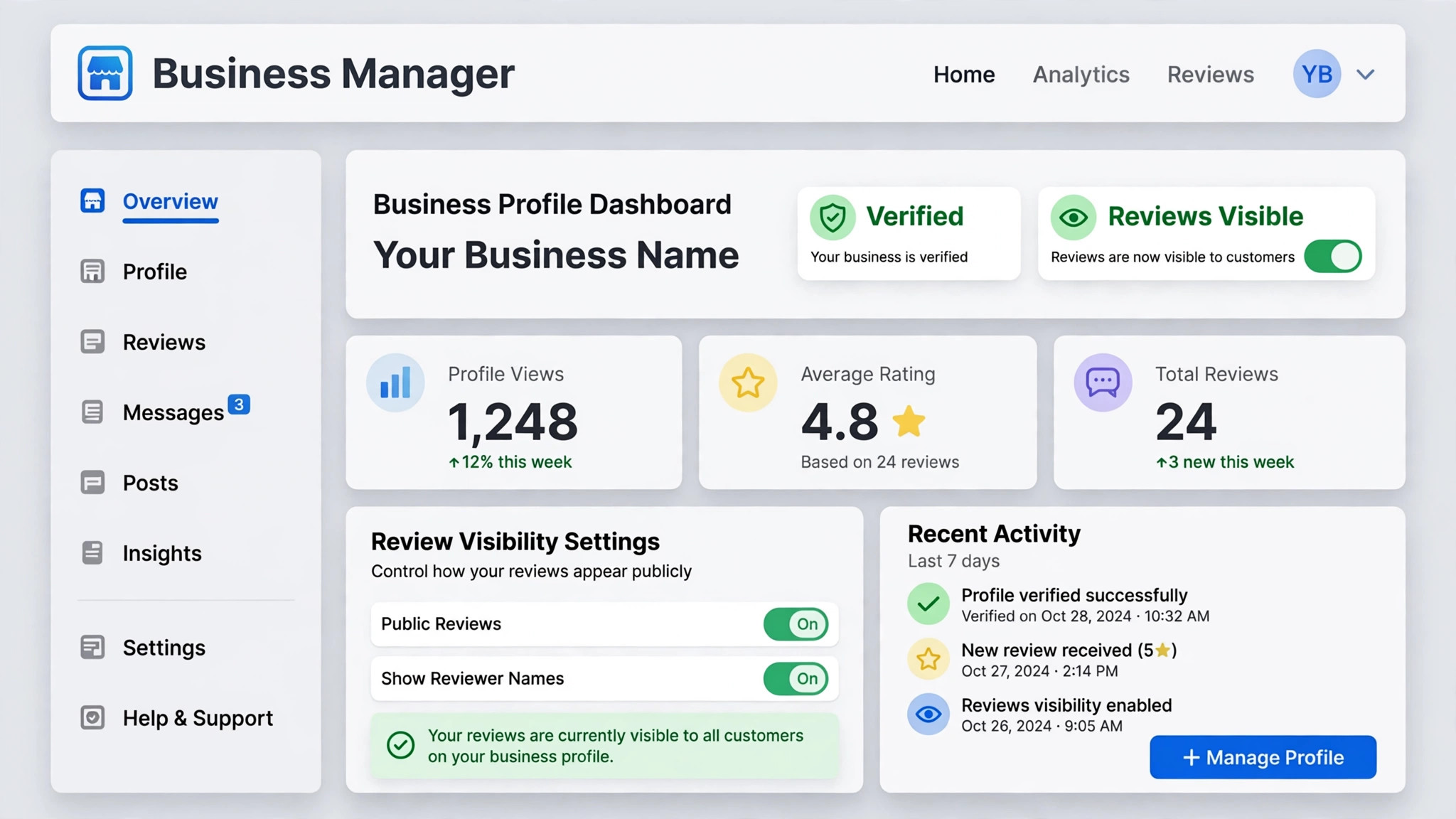Click the green reviews-visible confirmation banner
The height and width of the screenshot is (819, 1456).
[x=604, y=746]
